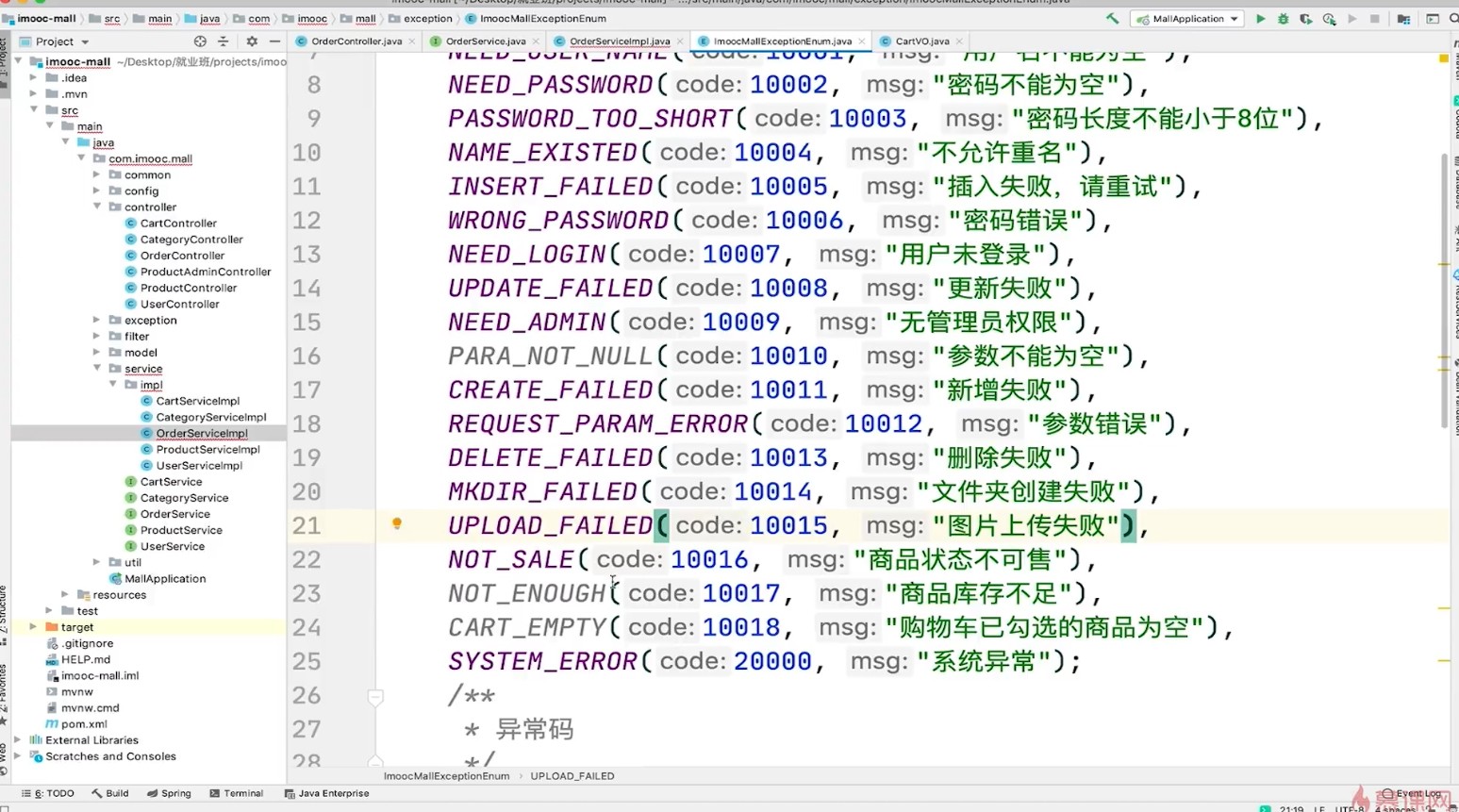Viewport: 1459px width, 812px height.
Task: Open Scratches and Consoles node
Action: pos(110,756)
